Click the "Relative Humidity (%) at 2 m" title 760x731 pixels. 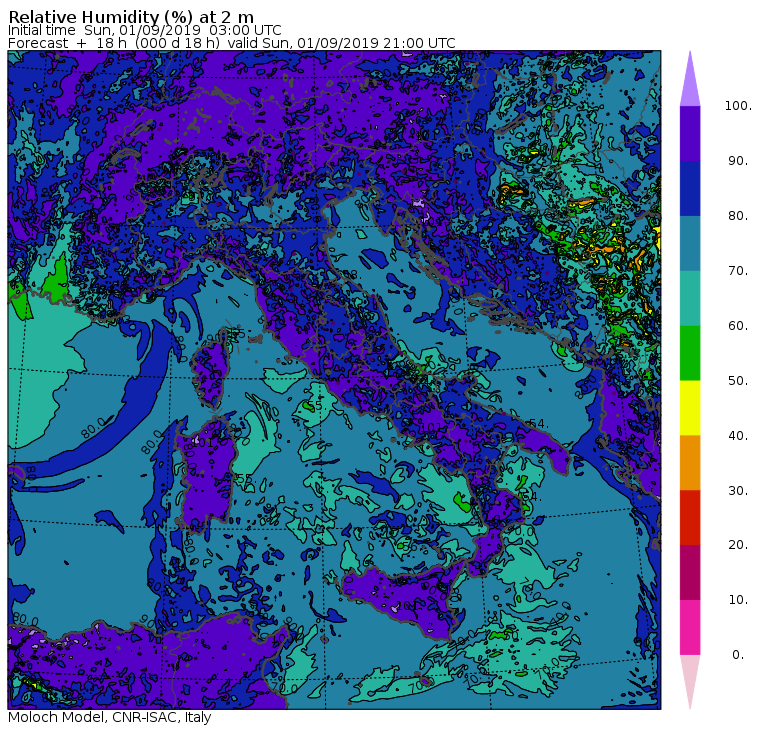click(131, 17)
